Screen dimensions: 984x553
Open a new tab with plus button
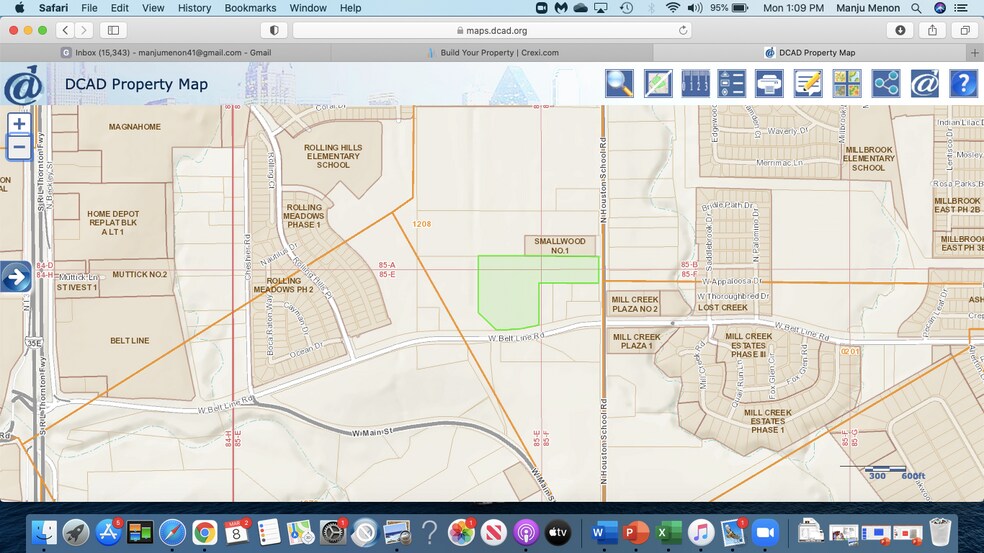click(x=975, y=53)
